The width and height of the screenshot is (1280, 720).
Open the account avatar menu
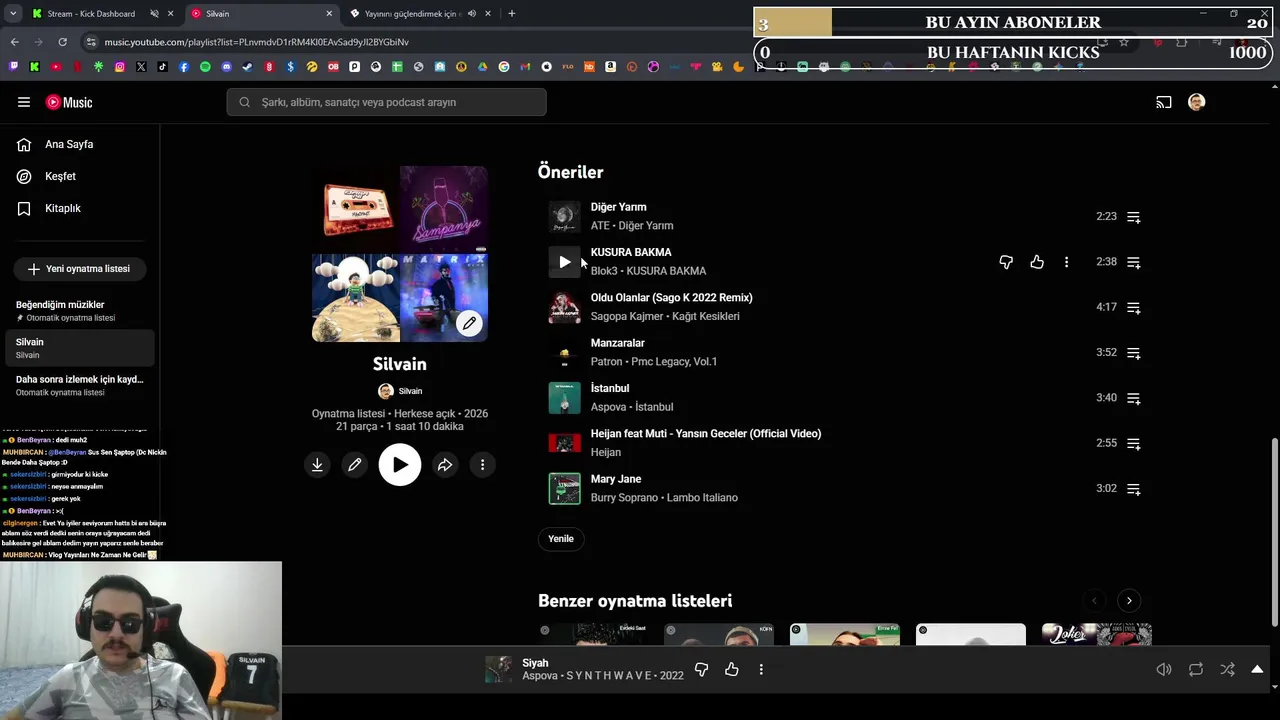1196,102
